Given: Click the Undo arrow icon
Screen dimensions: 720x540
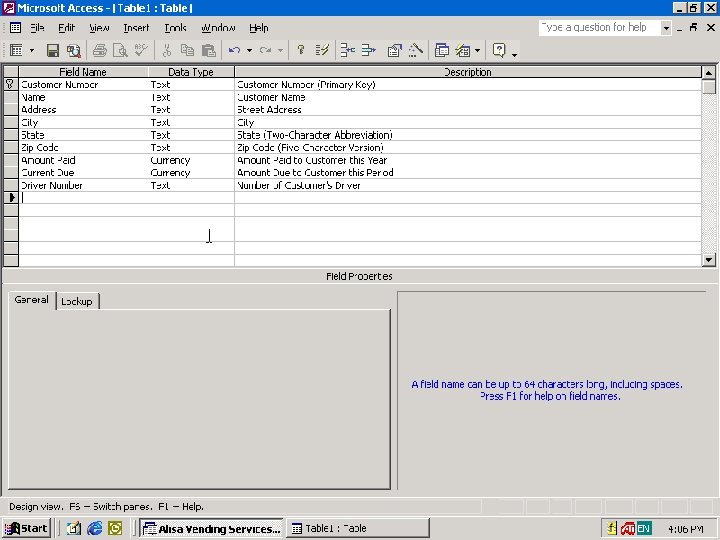Looking at the screenshot, I should 235,50.
